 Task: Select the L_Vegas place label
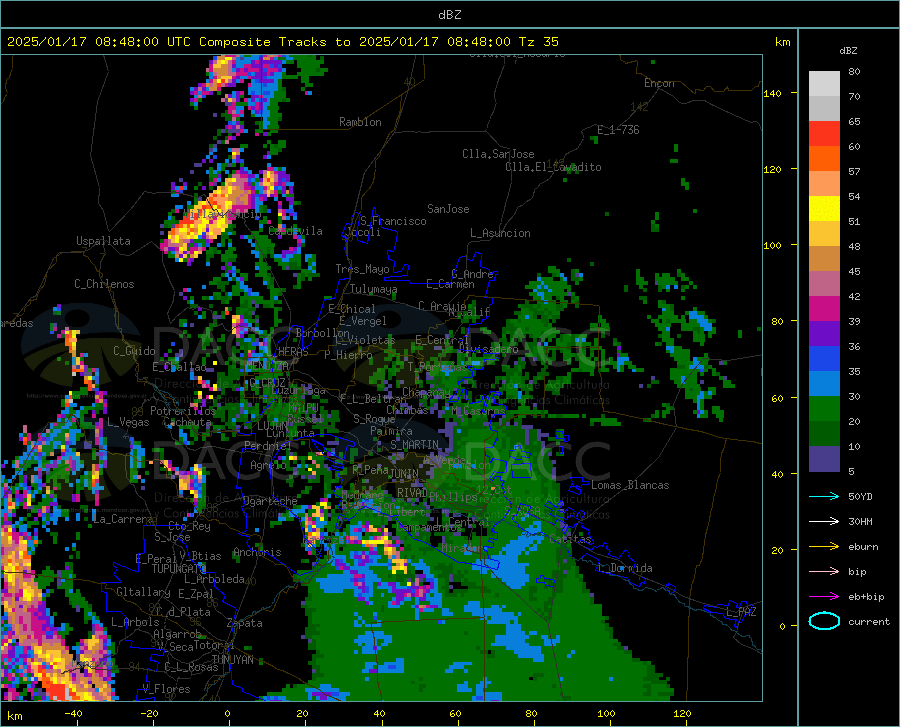tap(128, 422)
